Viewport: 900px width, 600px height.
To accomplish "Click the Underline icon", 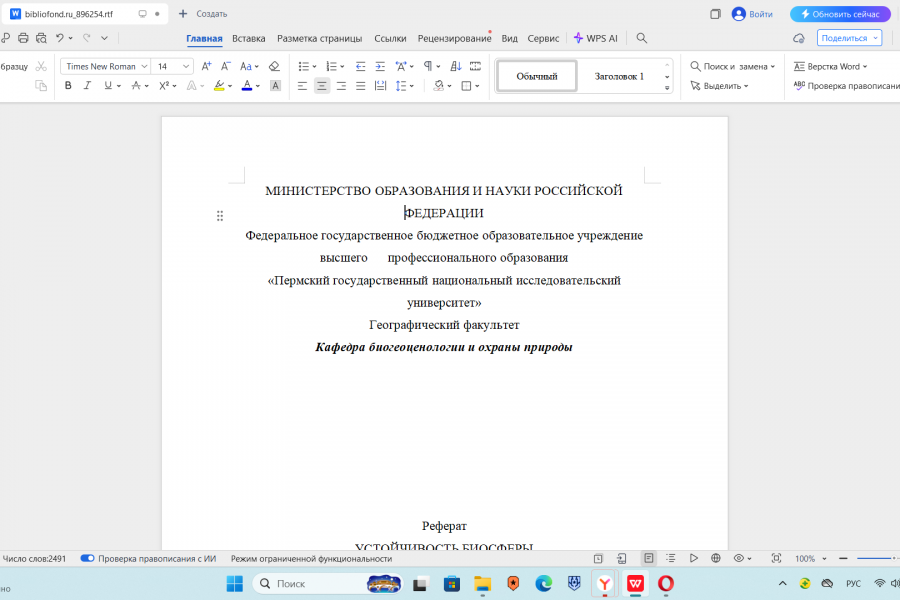I will pos(108,86).
